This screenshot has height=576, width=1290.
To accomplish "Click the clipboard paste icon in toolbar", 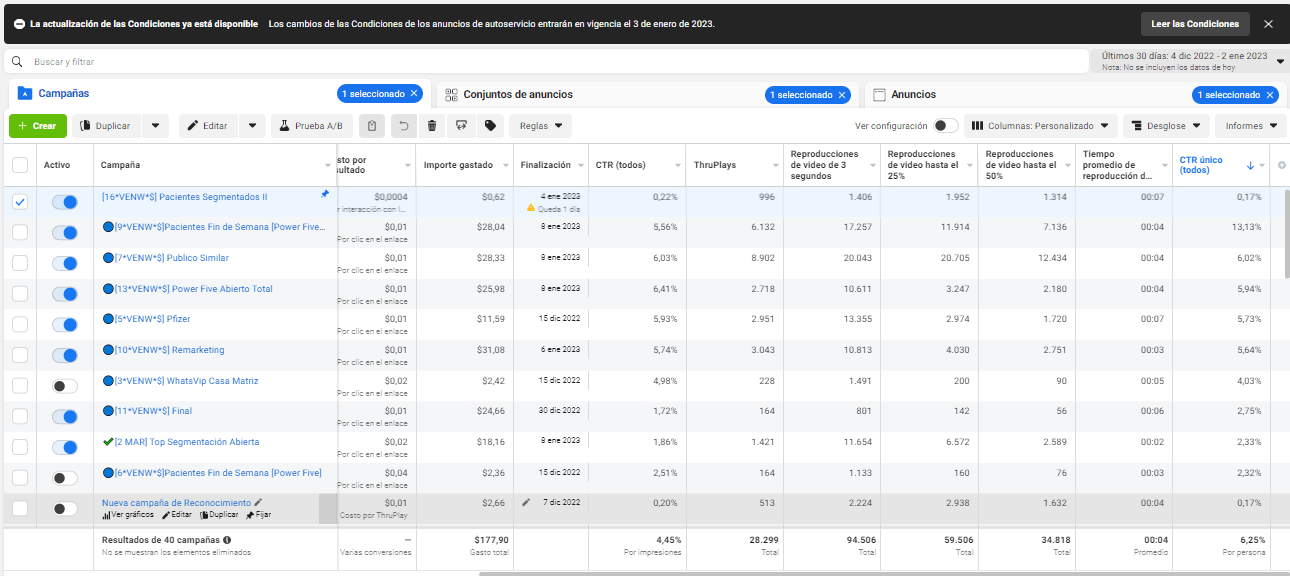I will pos(372,126).
